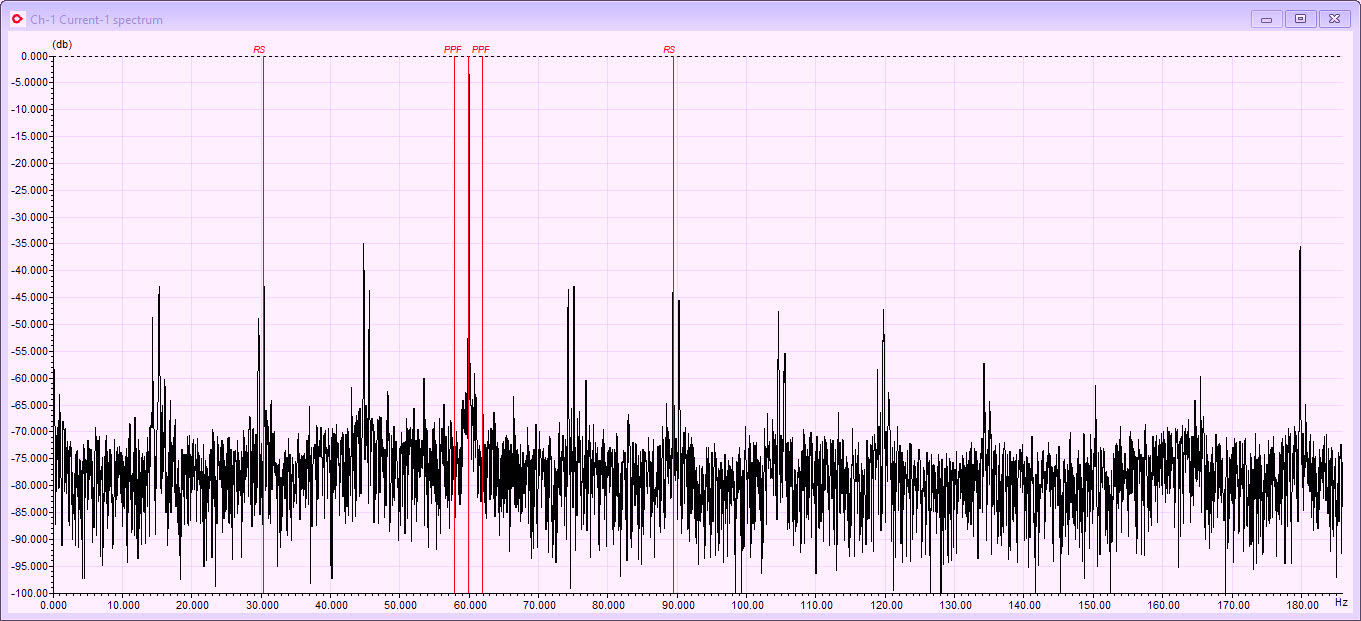Click the '110.00' frequency axis label
This screenshot has height=621, width=1361.
(816, 605)
